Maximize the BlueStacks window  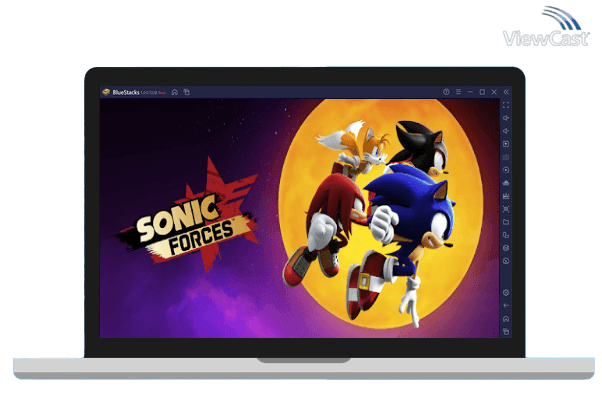pyautogui.click(x=482, y=92)
